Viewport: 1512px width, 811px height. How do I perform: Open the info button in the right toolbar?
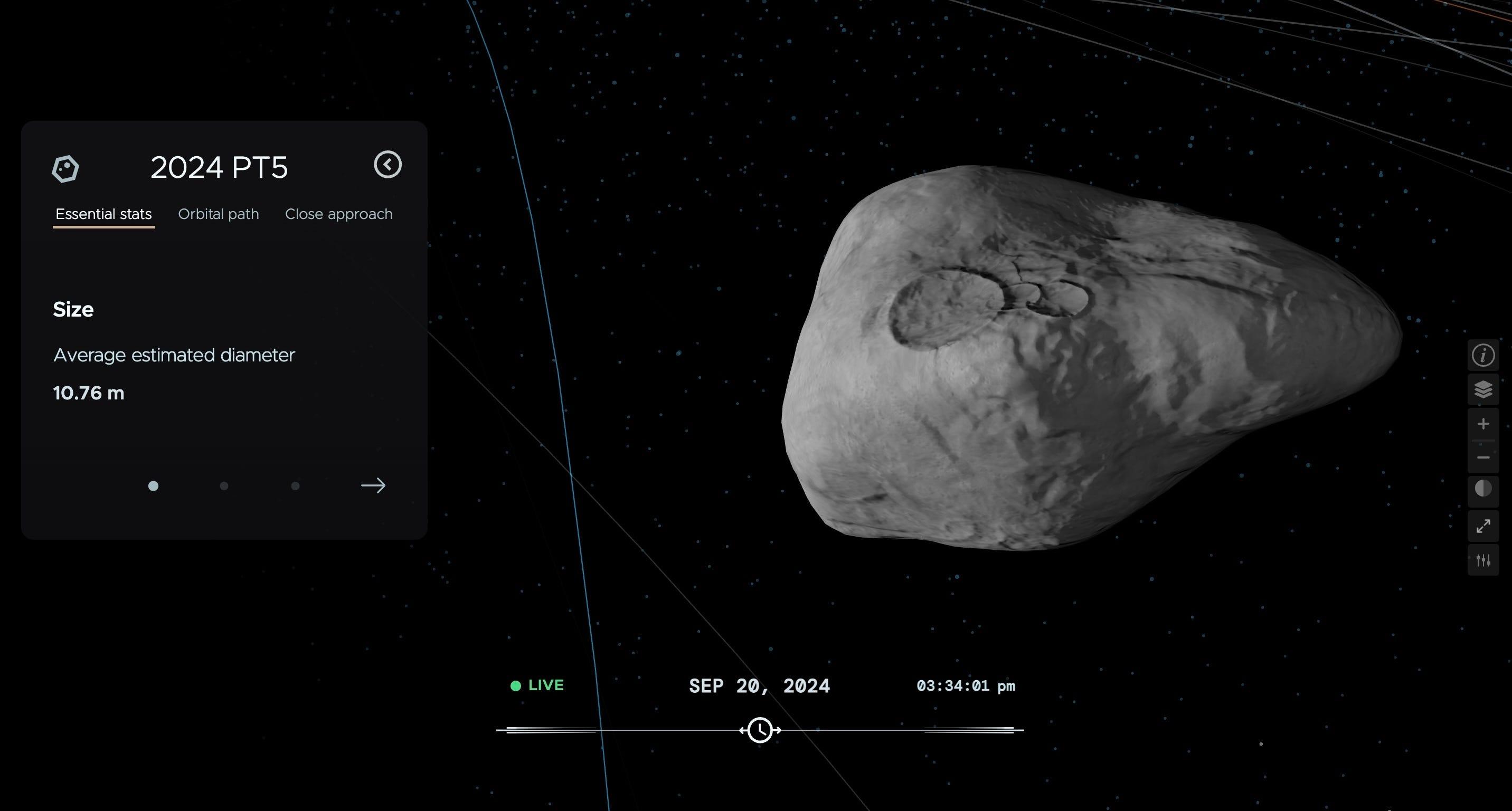pyautogui.click(x=1482, y=355)
